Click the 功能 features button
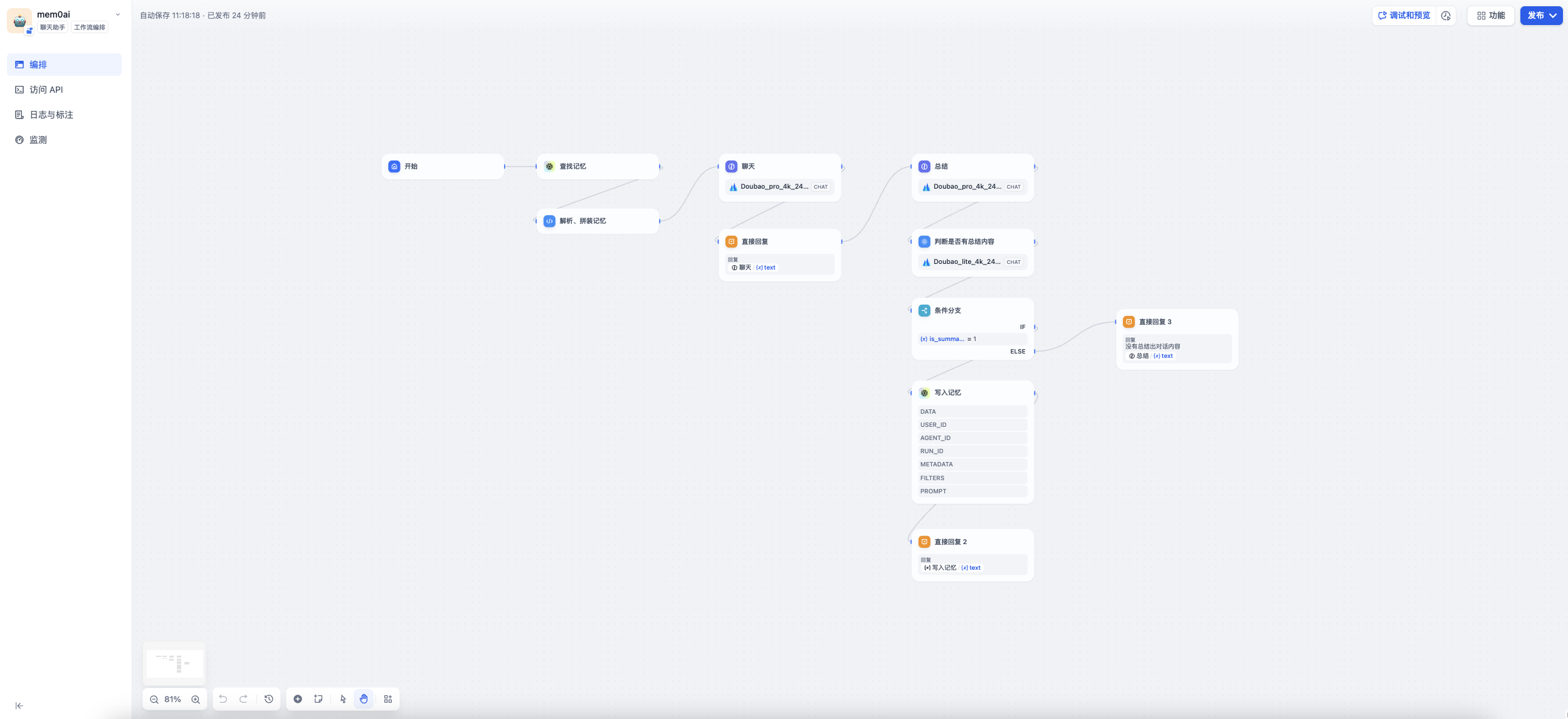This screenshot has height=719, width=1568. (1491, 16)
